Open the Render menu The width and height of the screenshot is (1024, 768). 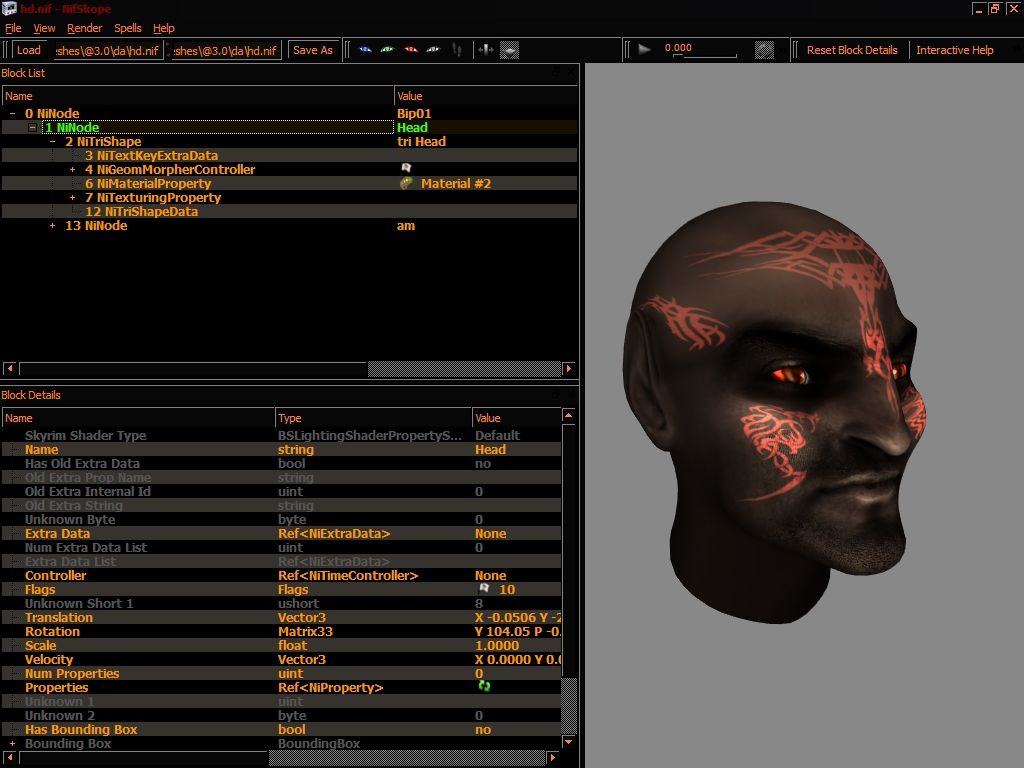coord(84,28)
